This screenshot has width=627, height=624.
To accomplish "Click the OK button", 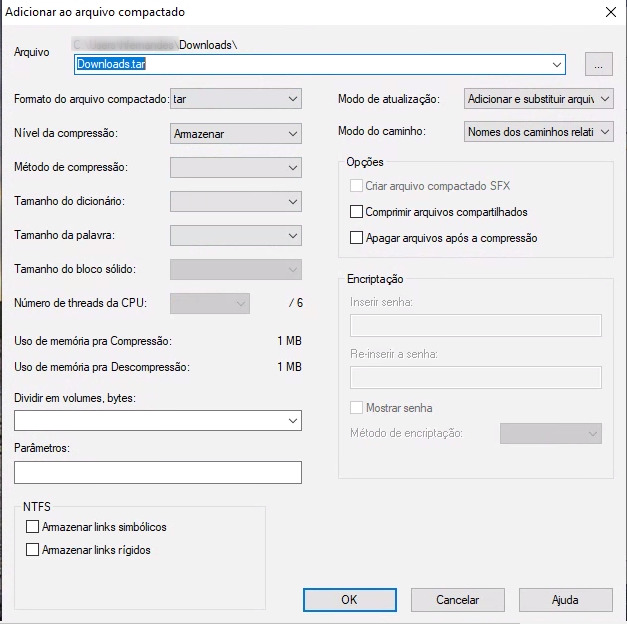I will coord(350,600).
